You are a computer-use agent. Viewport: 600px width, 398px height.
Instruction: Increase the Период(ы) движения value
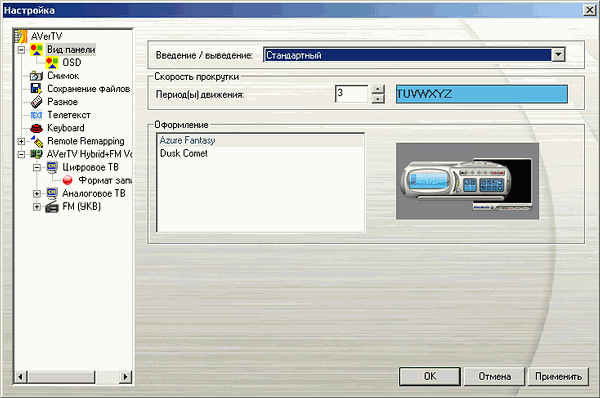[378, 89]
